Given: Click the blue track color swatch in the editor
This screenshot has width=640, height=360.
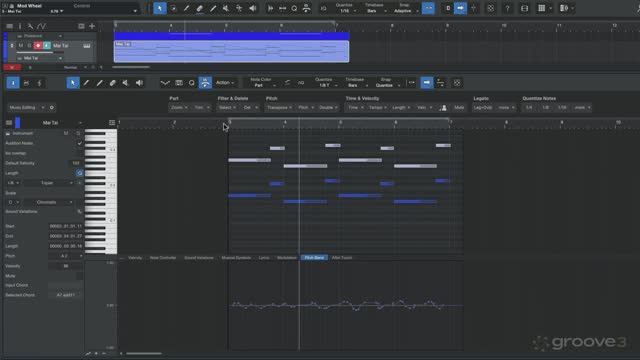Looking at the screenshot, I should click(18, 122).
